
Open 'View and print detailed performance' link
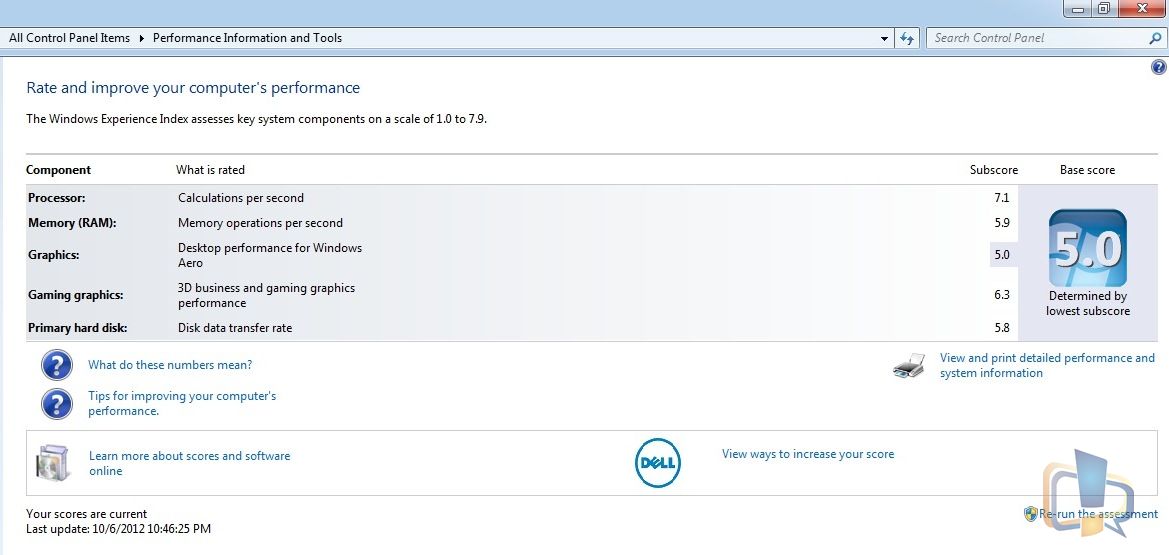tap(1047, 366)
